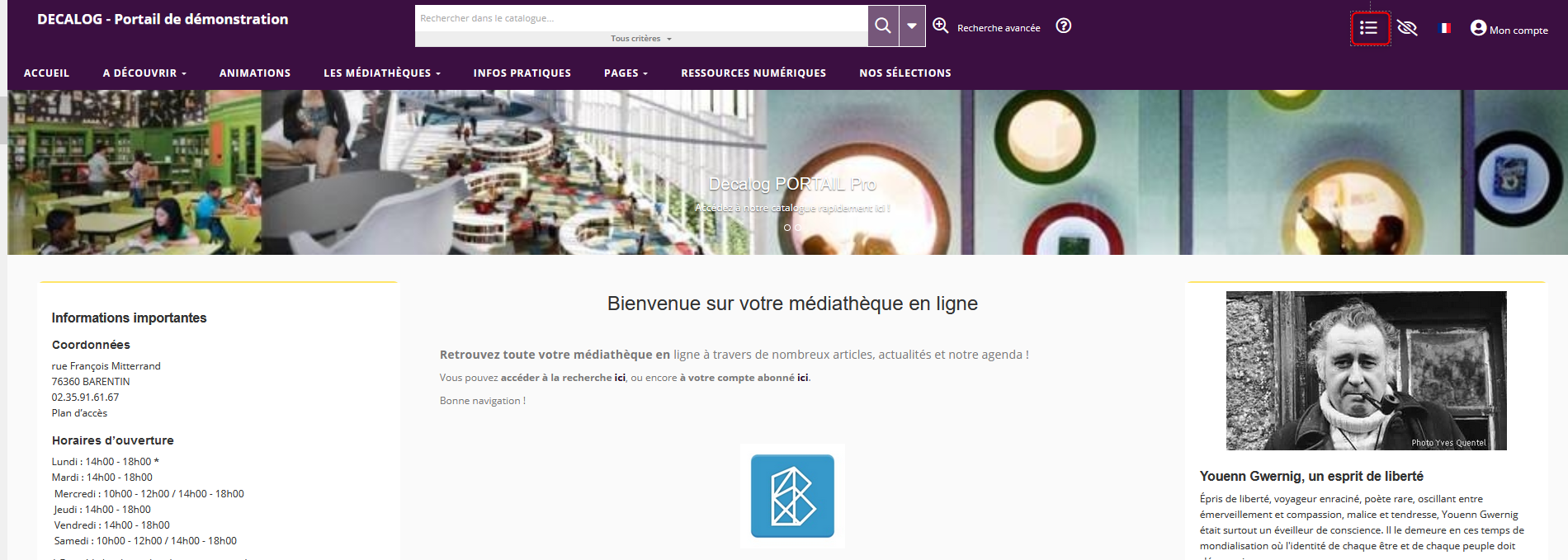Image resolution: width=1568 pixels, height=560 pixels.
Task: Open the Mon compte account button
Action: (x=1509, y=29)
